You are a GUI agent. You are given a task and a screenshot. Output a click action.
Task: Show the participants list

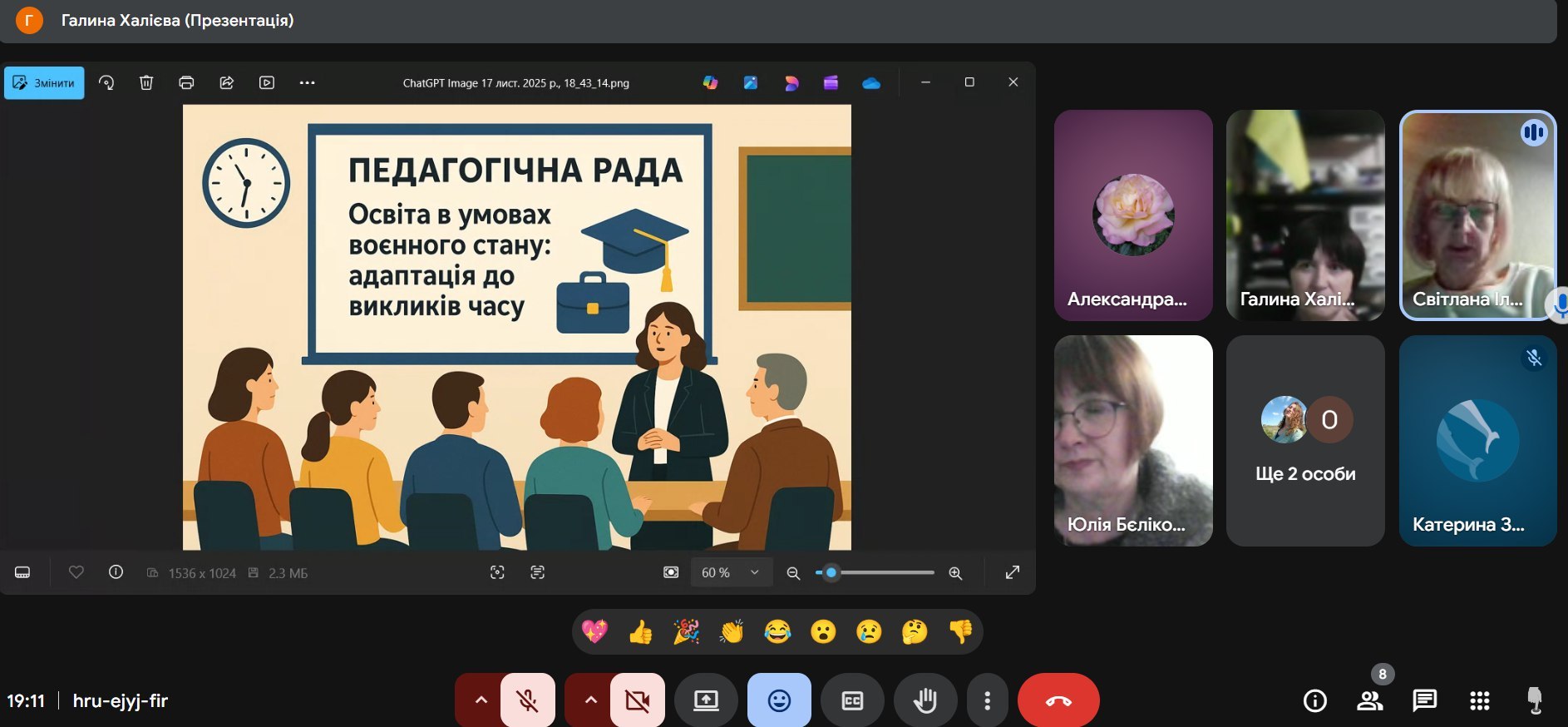pyautogui.click(x=1369, y=701)
